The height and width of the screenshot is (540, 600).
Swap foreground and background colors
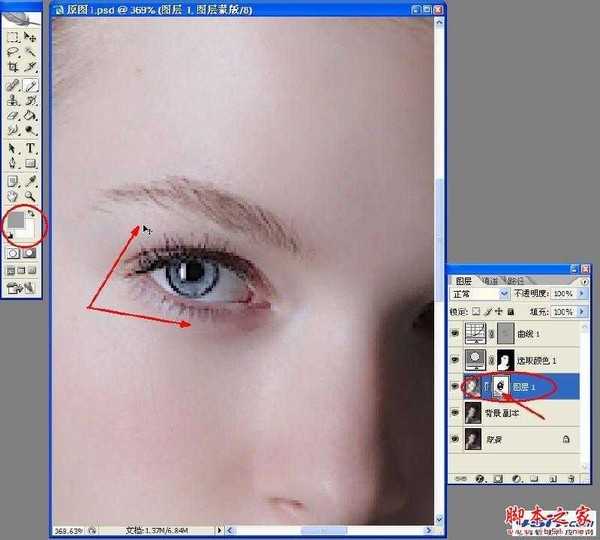coord(31,214)
